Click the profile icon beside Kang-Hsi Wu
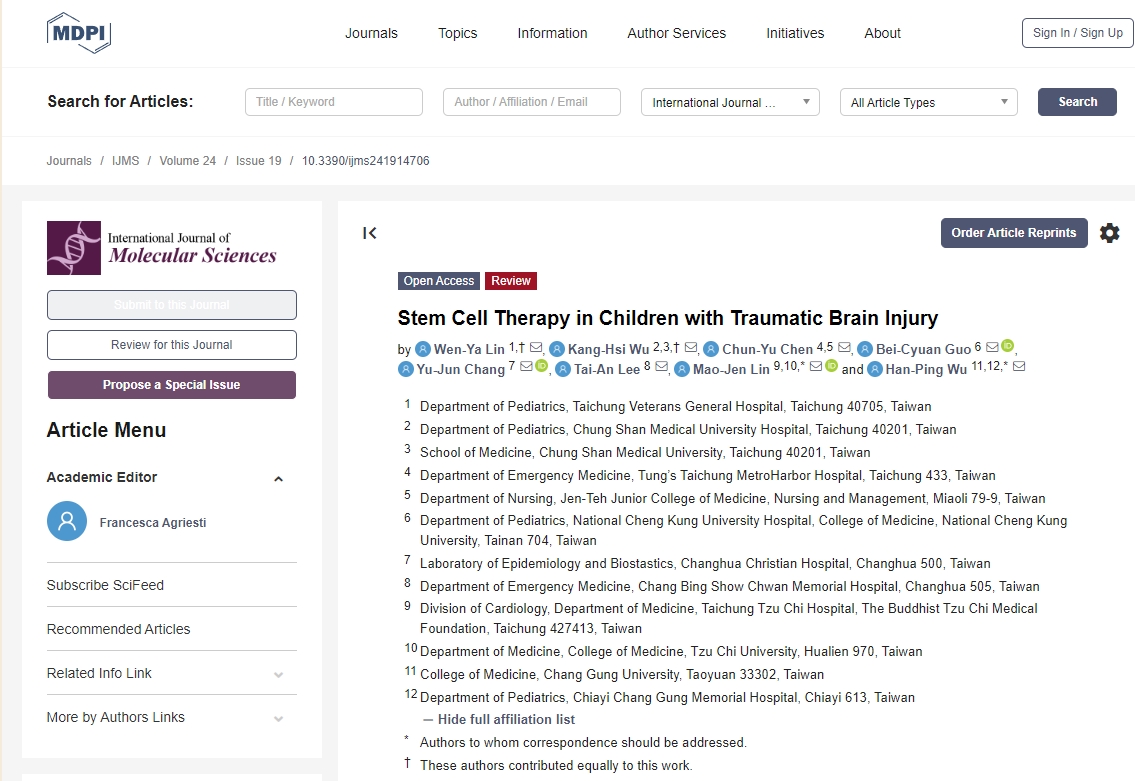Viewport: 1135px width, 781px height. click(x=557, y=349)
